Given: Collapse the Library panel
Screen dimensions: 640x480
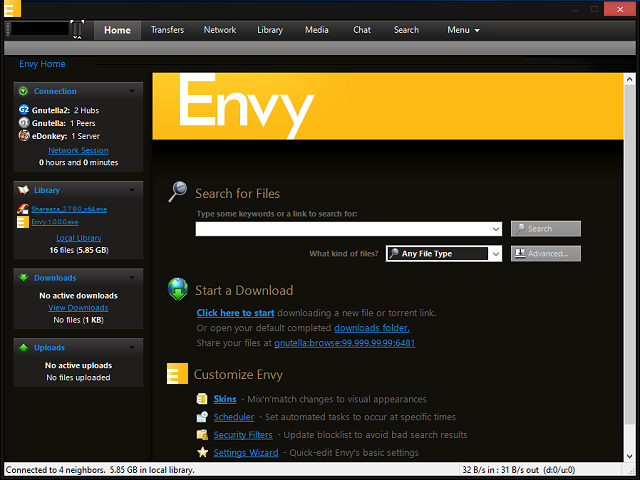Looking at the screenshot, I should pyautogui.click(x=132, y=190).
